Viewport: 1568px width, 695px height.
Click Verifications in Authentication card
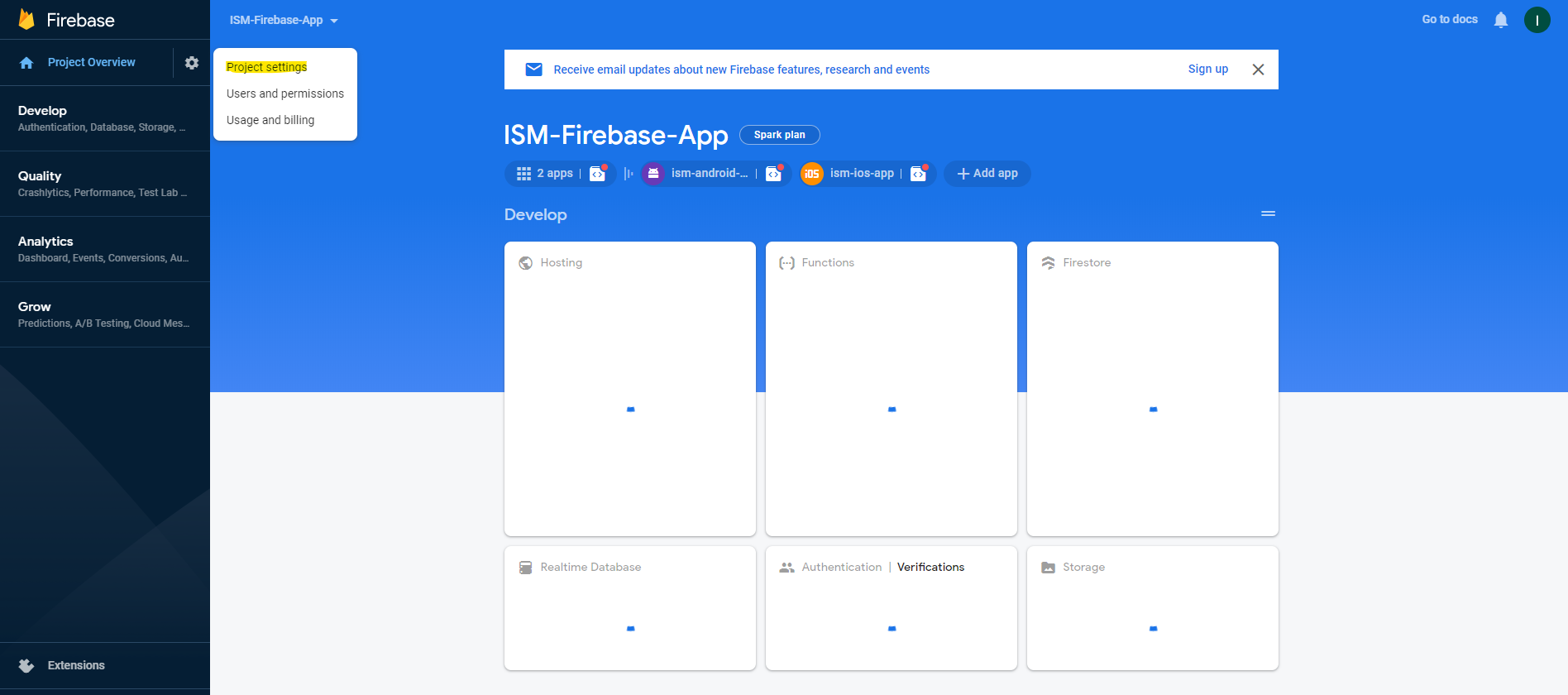(x=930, y=568)
